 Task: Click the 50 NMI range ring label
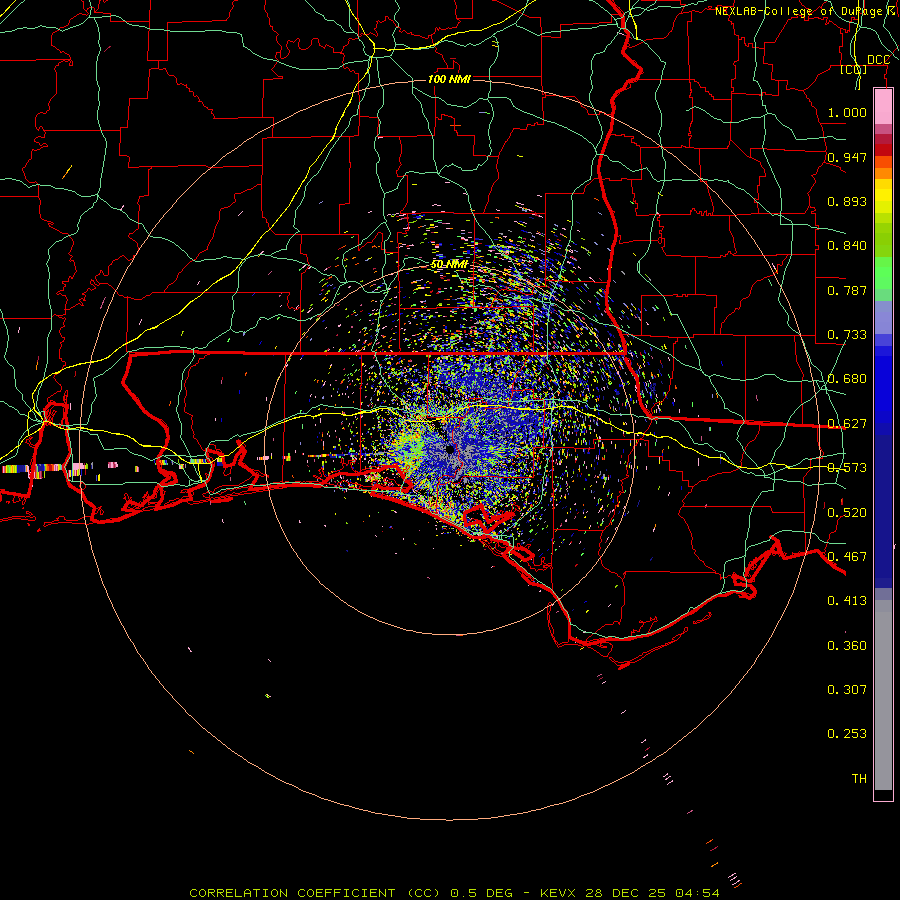(449, 264)
